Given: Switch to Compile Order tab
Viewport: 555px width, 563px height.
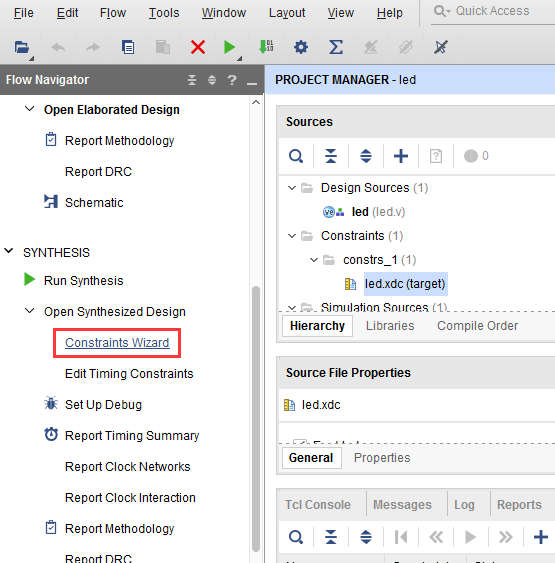Looking at the screenshot, I should point(477,326).
